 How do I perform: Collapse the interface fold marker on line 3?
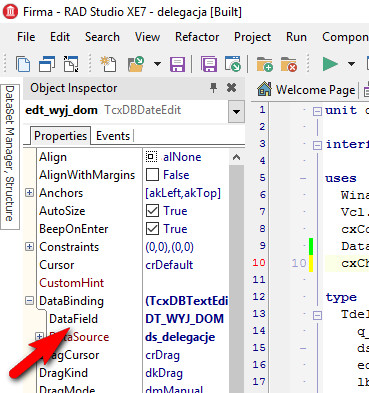pyautogui.click(x=317, y=145)
